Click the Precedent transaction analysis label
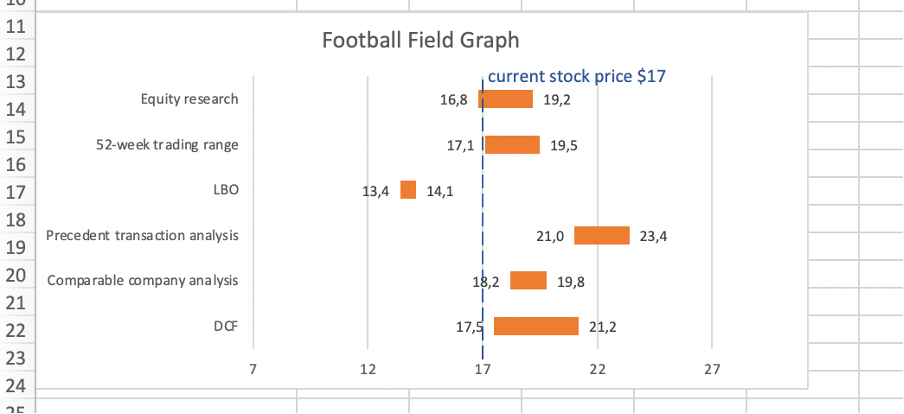 click(x=143, y=236)
